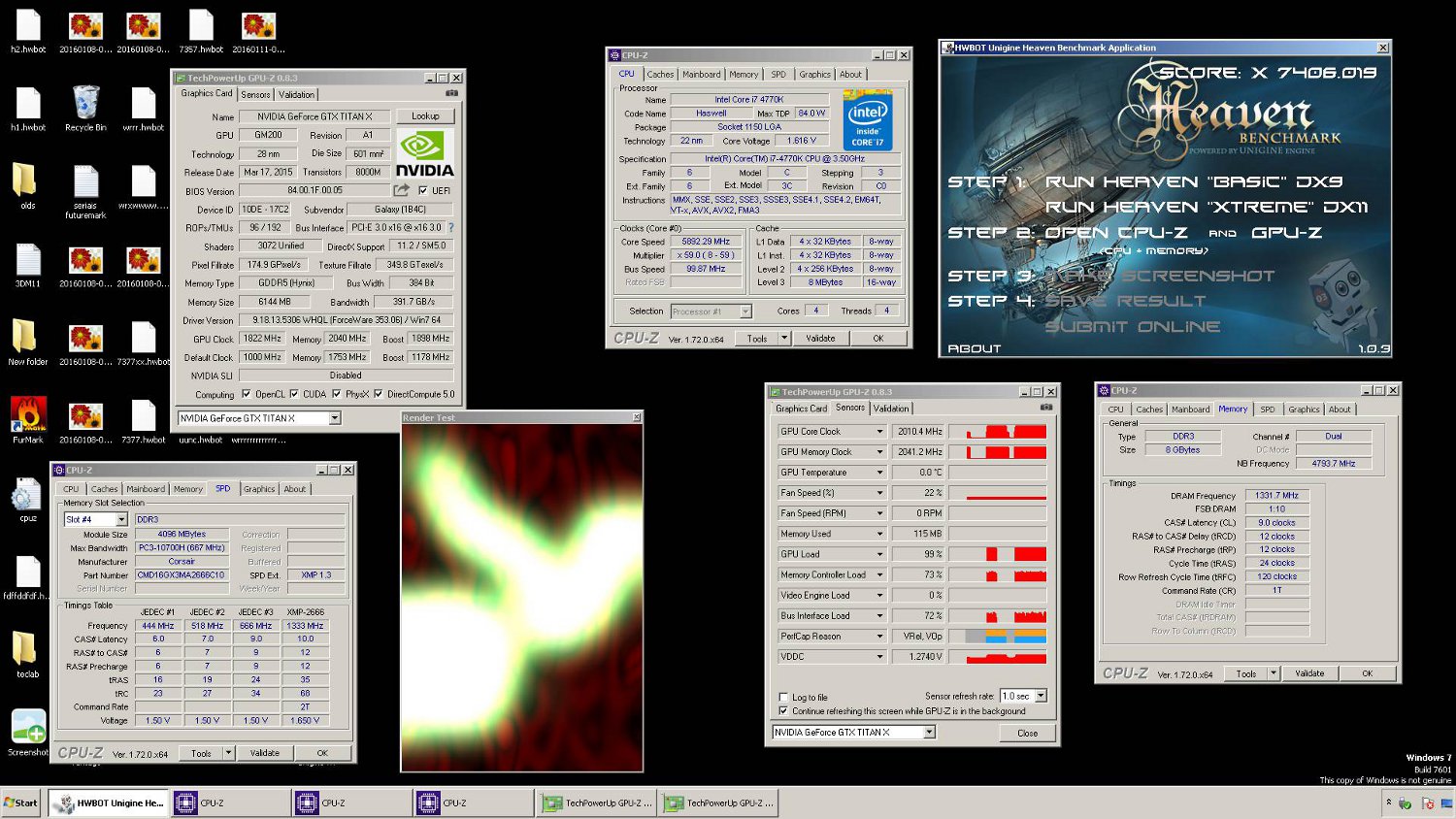The width and height of the screenshot is (1456, 819).
Task: Select the Screenshot desktop icon
Action: coord(28,733)
